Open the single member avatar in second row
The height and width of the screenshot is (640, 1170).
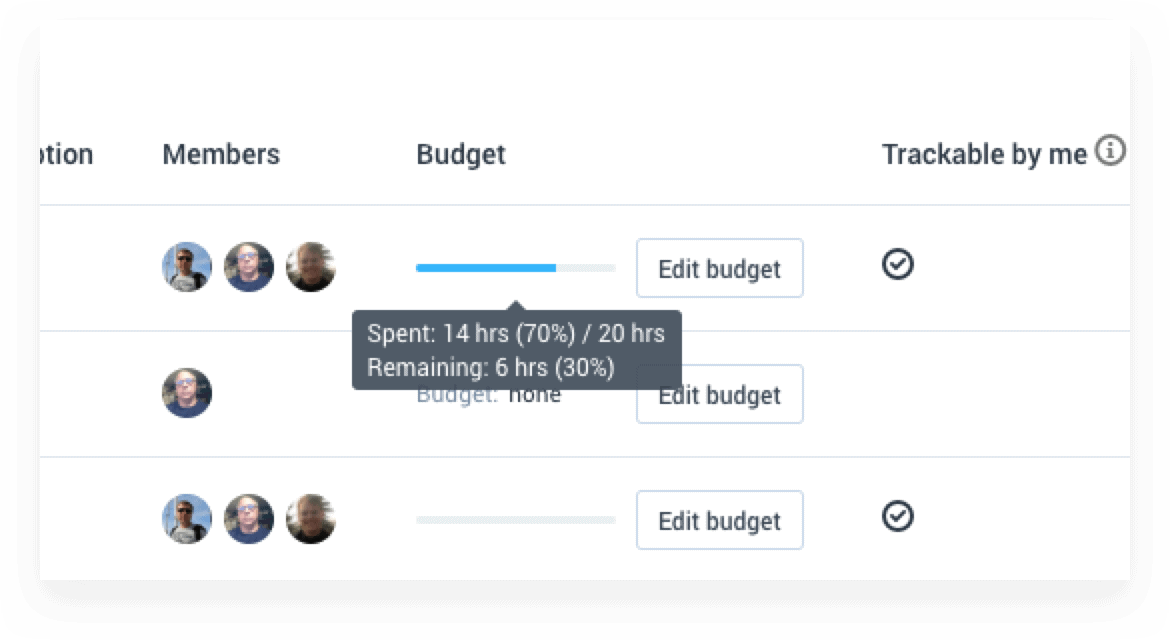tap(187, 392)
